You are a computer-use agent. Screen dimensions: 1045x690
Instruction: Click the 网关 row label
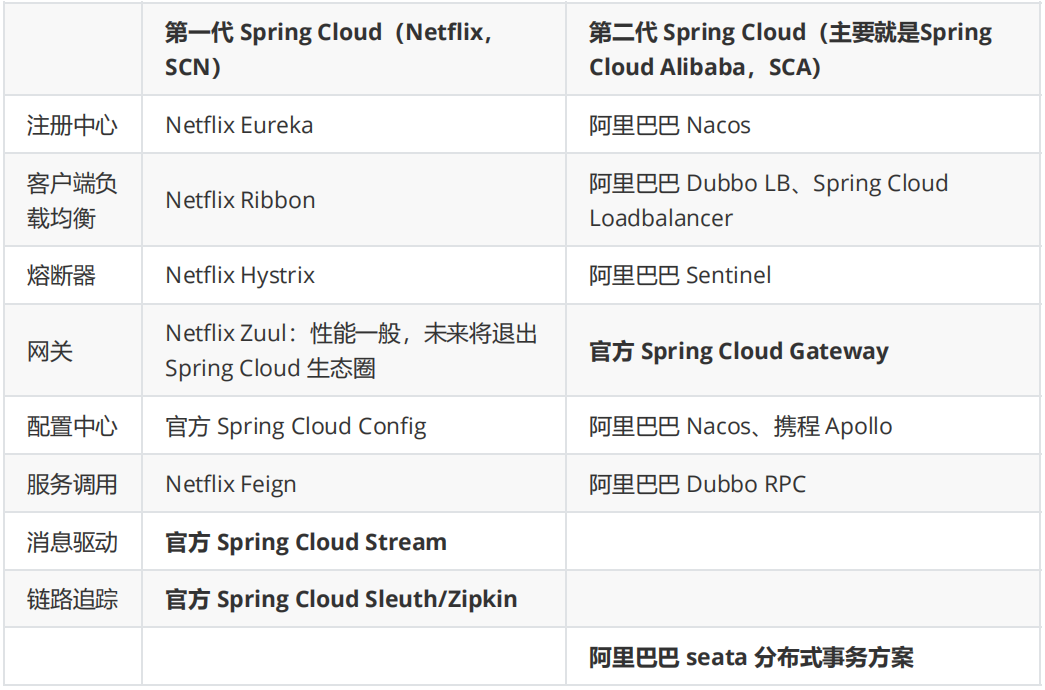[73, 351]
